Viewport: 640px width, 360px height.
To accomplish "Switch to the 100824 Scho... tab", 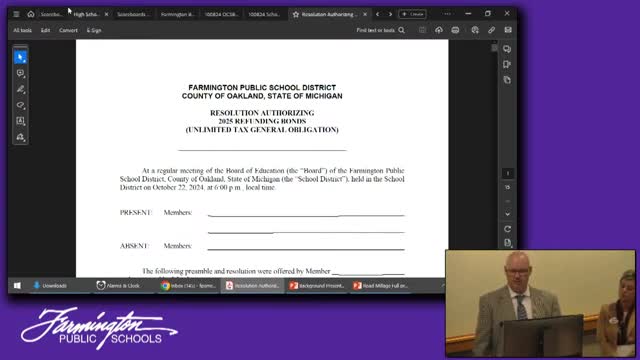I will tap(264, 14).
